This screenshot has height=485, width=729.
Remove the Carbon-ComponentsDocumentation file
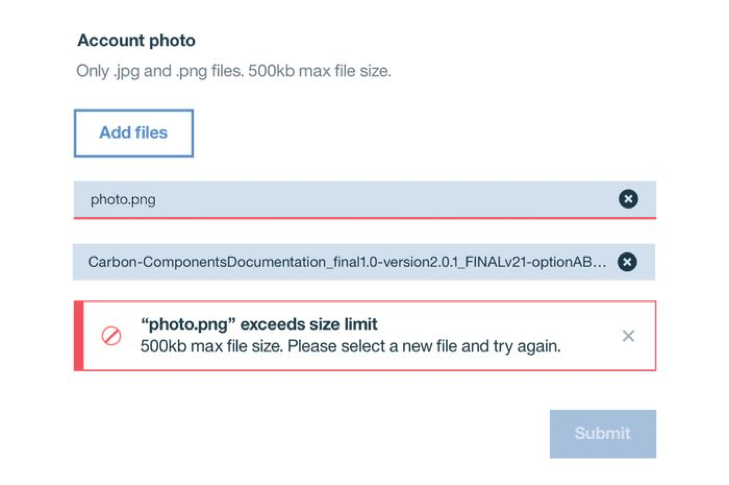[x=627, y=262]
